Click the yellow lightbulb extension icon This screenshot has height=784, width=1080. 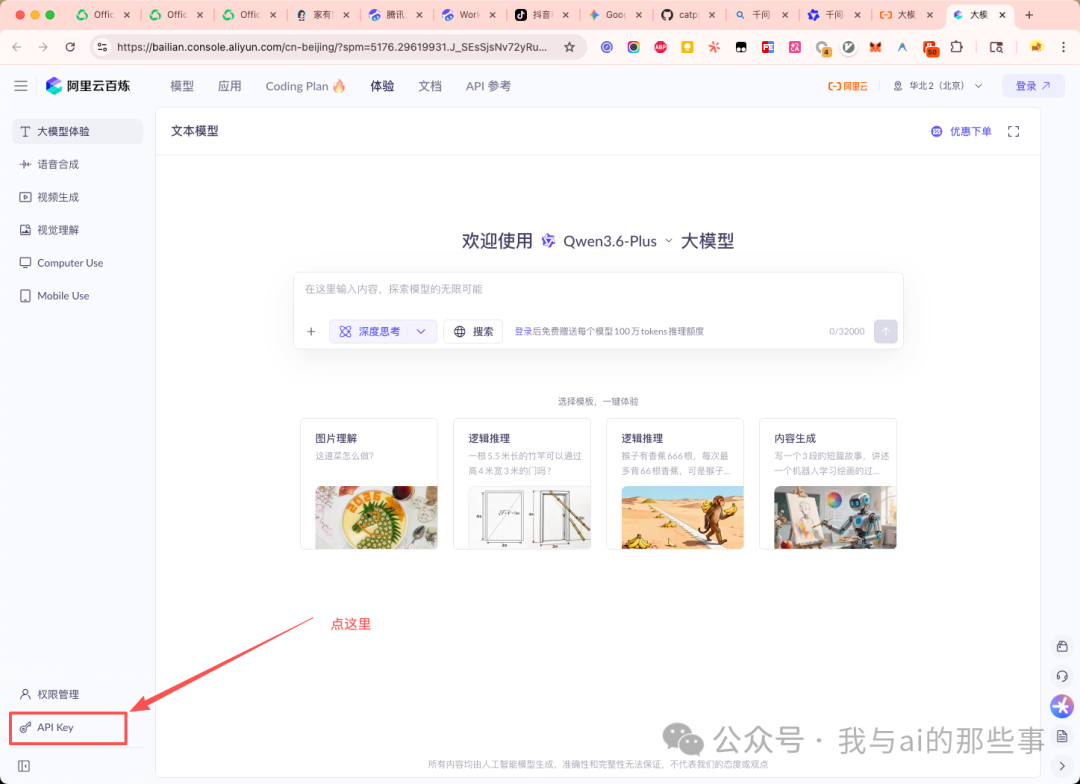pos(687,47)
